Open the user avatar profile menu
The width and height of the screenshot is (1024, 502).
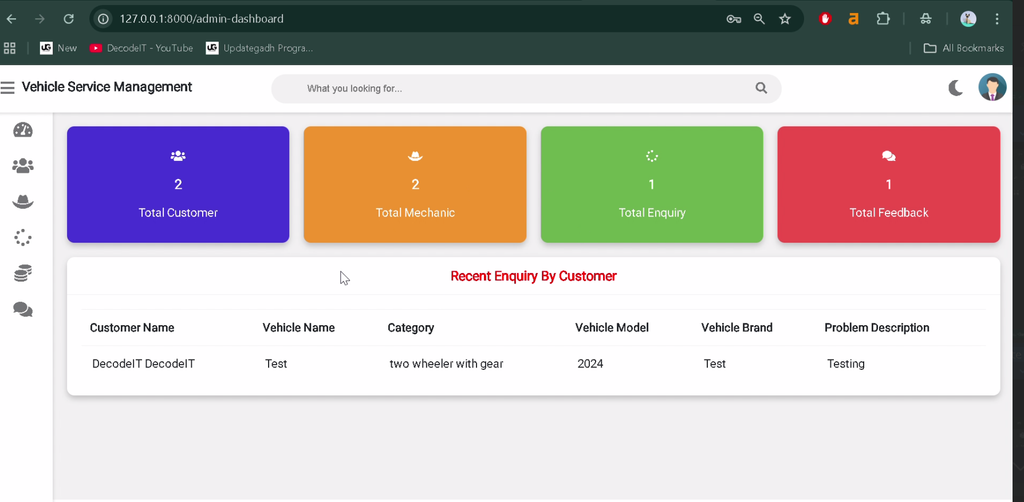[x=992, y=87]
